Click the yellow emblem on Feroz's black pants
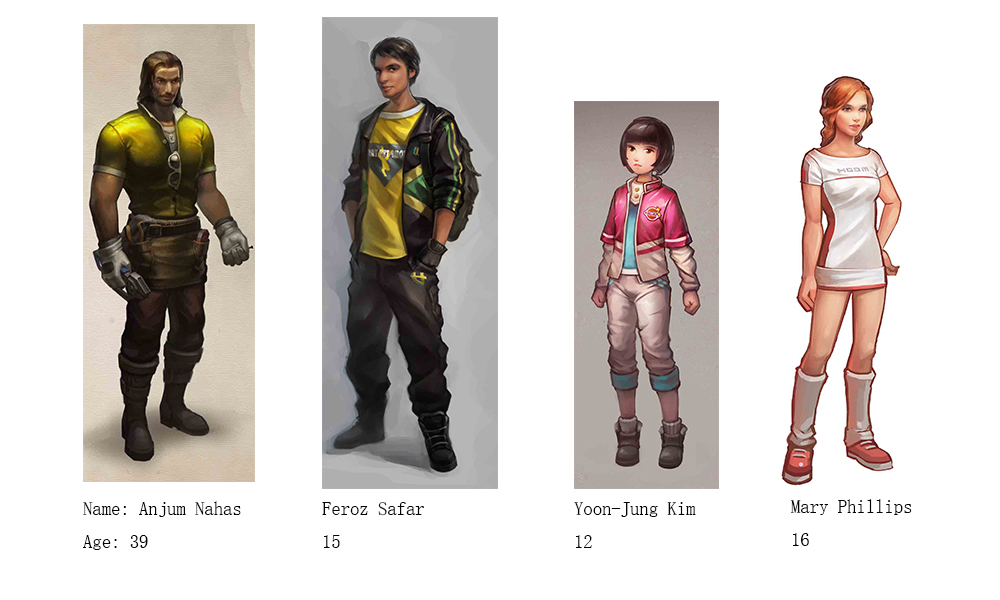Image resolution: width=1000 pixels, height=600 pixels. [419, 277]
